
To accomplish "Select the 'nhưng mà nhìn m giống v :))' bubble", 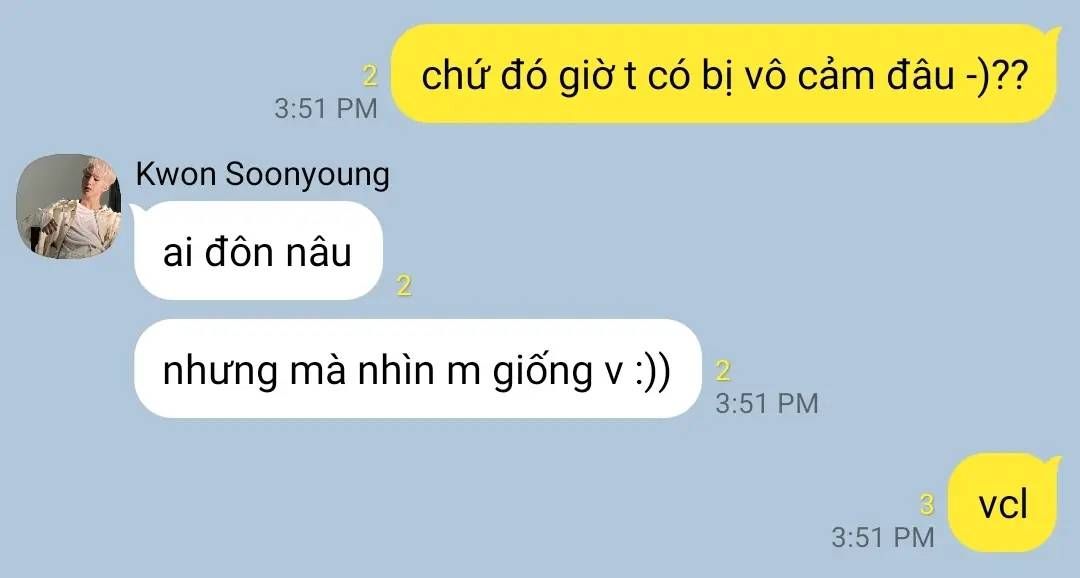I will [417, 369].
